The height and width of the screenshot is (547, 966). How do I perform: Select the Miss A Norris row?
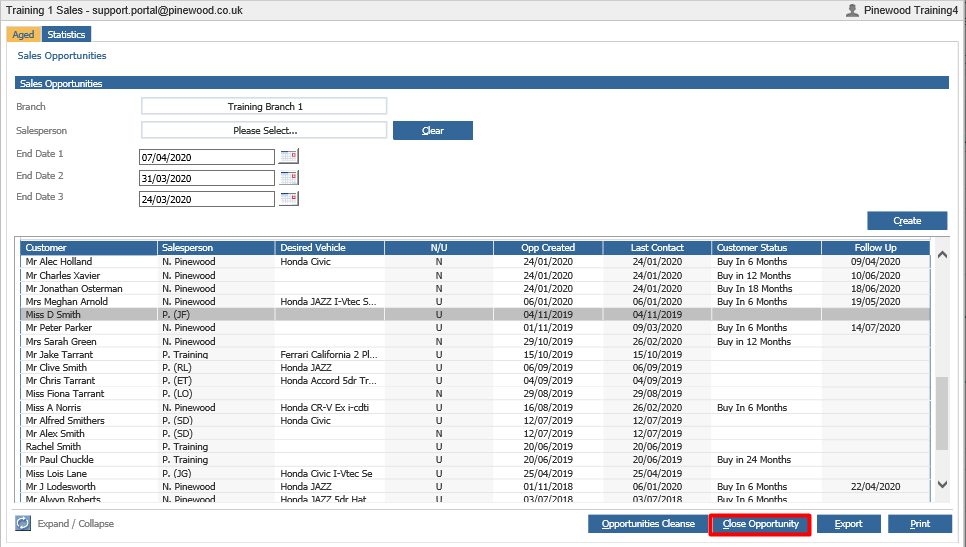[x=475, y=408]
